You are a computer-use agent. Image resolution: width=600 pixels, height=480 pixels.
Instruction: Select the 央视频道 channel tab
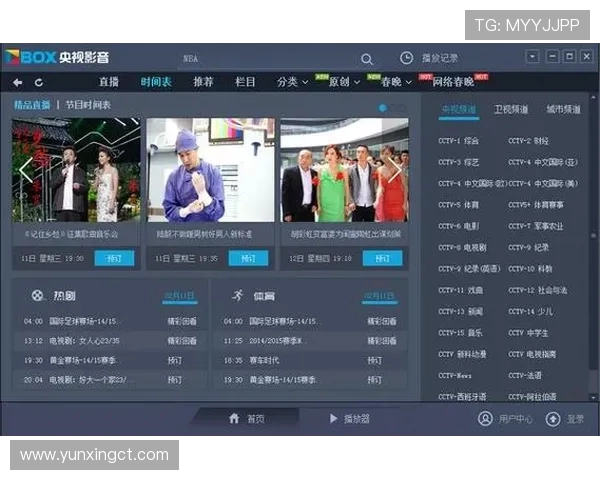pyautogui.click(x=459, y=109)
